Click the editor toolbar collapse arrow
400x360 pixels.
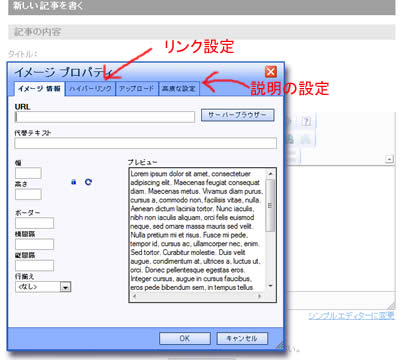pyautogui.click(x=389, y=159)
